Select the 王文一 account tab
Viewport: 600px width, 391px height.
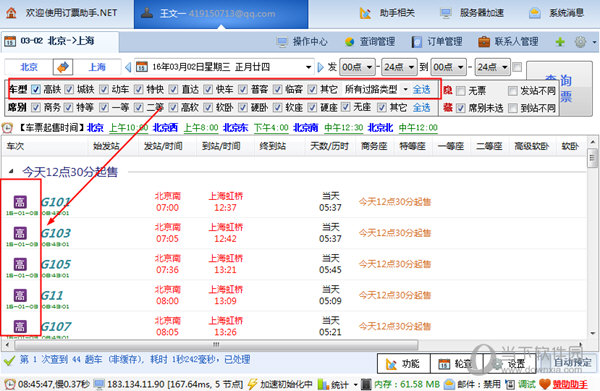coord(221,14)
